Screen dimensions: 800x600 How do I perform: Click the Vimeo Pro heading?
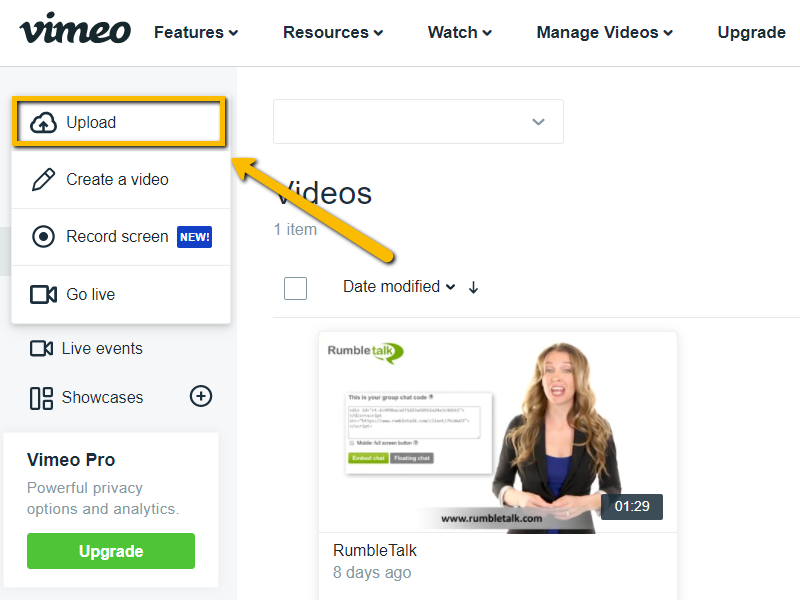tap(71, 460)
